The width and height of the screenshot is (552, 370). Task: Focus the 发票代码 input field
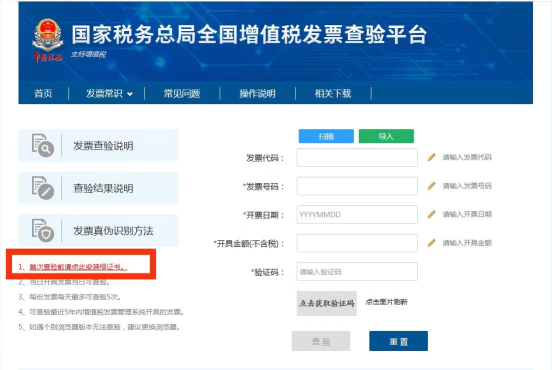point(357,157)
